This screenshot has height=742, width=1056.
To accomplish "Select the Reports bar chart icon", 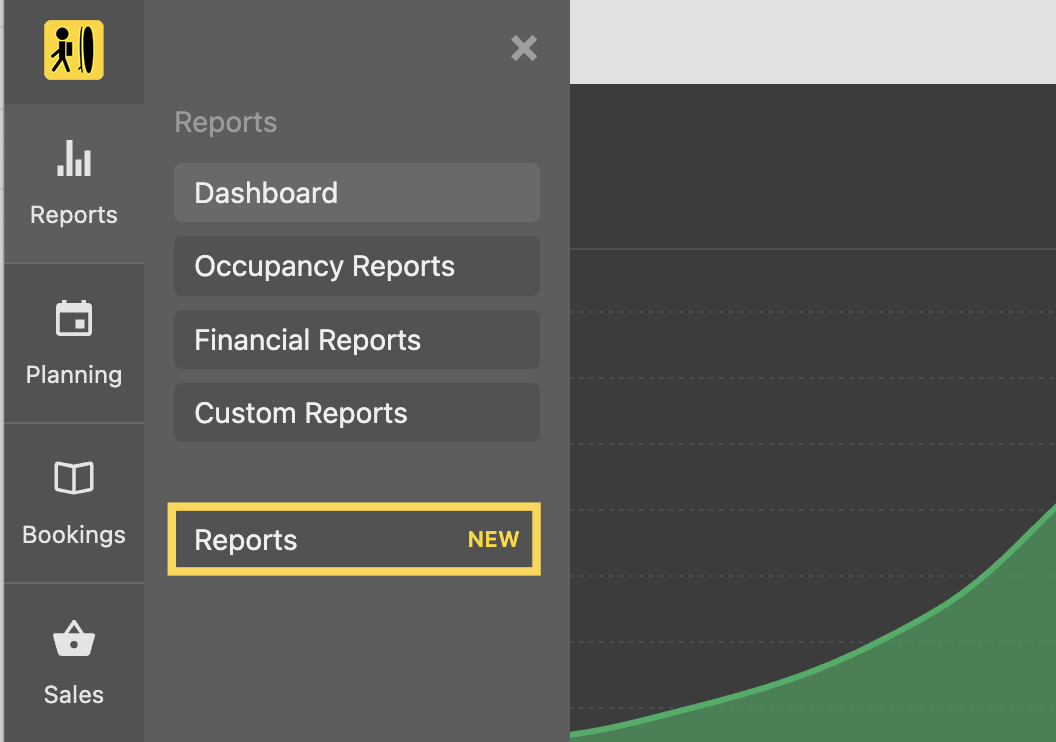I will 74,158.
